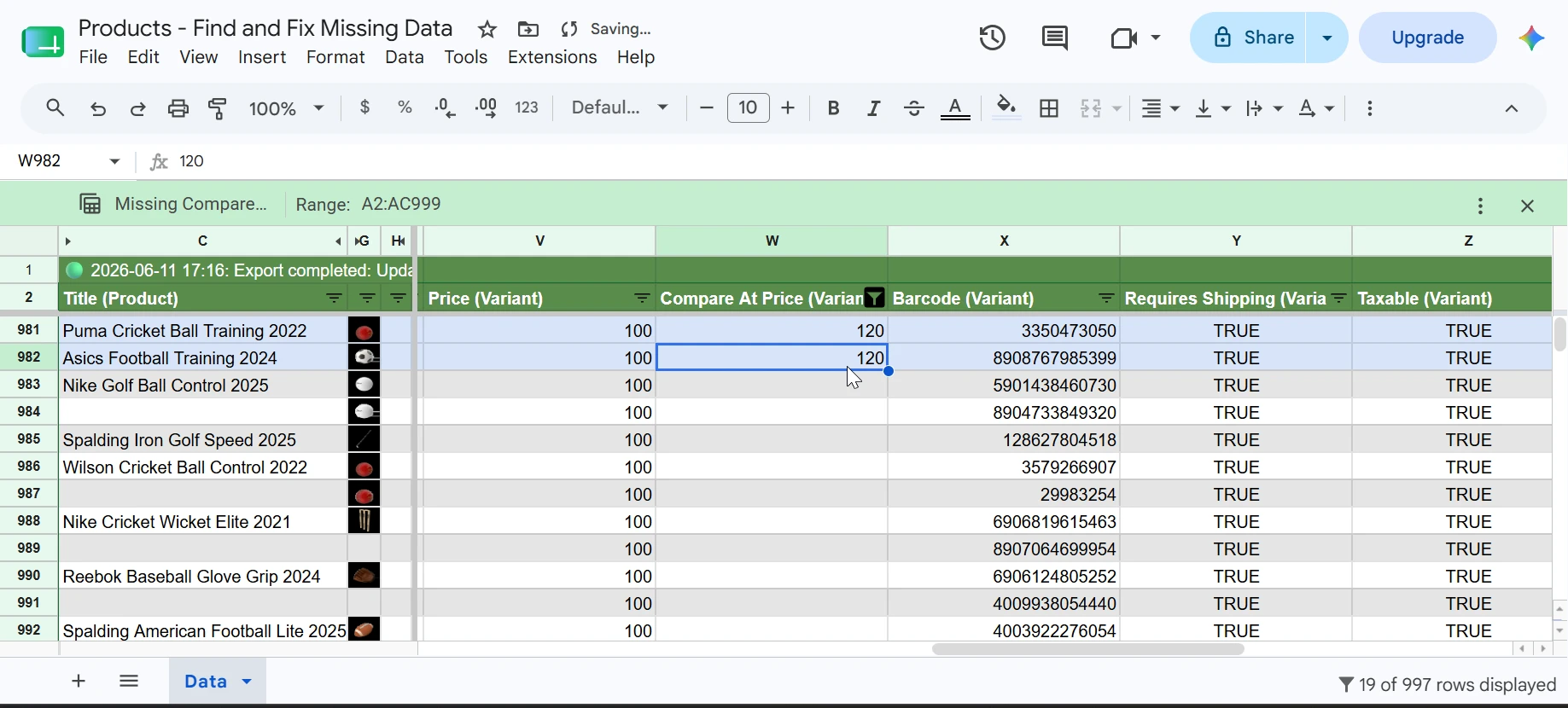Viewport: 1568px width, 708px height.
Task: Select column W header
Action: tap(772, 241)
